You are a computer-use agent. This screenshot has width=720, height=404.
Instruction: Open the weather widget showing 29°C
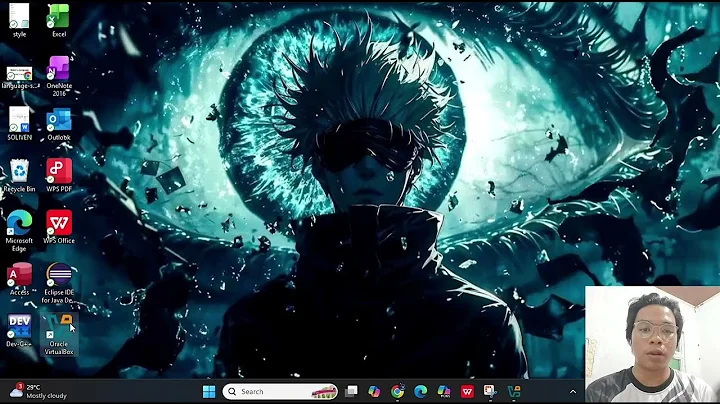(38, 392)
